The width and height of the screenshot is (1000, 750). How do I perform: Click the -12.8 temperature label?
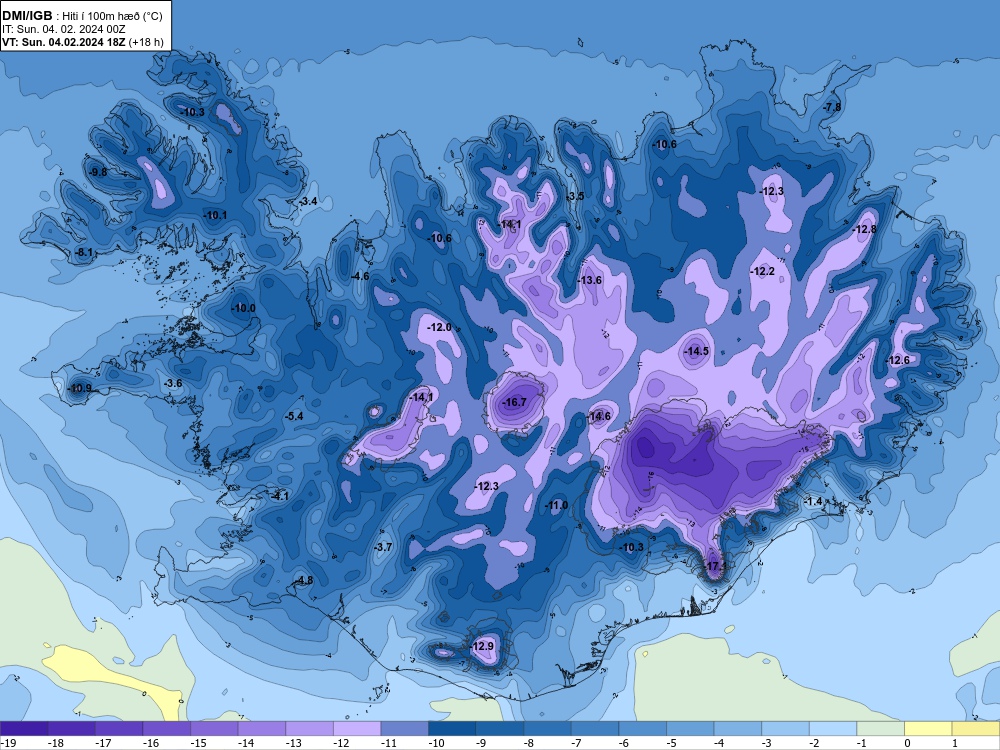point(864,230)
